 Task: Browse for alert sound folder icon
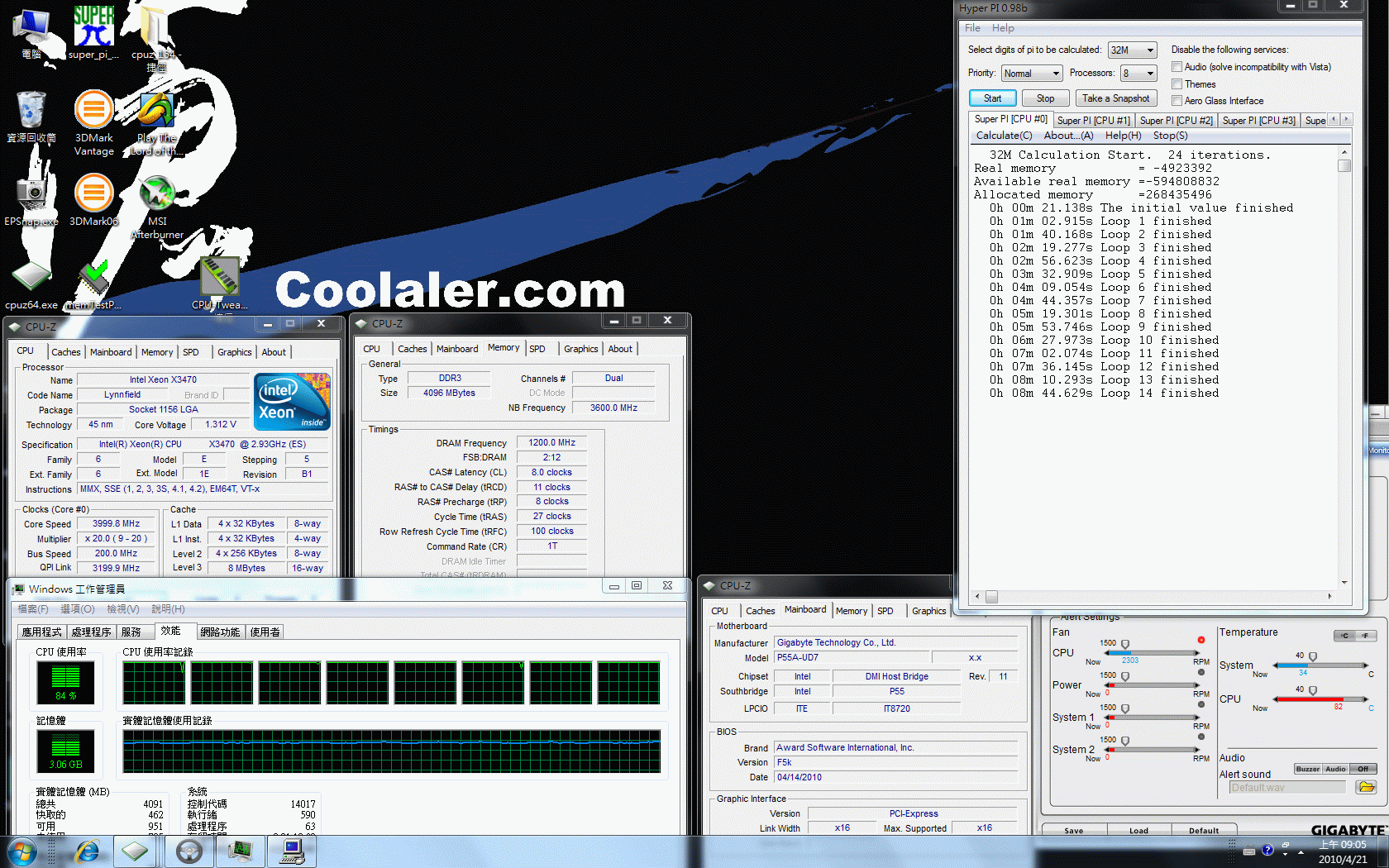[x=1366, y=787]
